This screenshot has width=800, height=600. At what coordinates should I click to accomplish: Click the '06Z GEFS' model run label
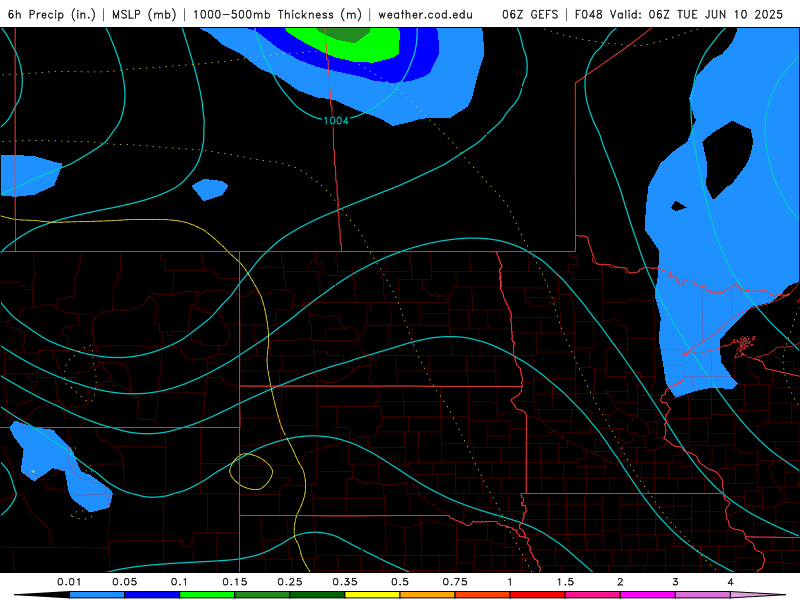click(x=530, y=14)
